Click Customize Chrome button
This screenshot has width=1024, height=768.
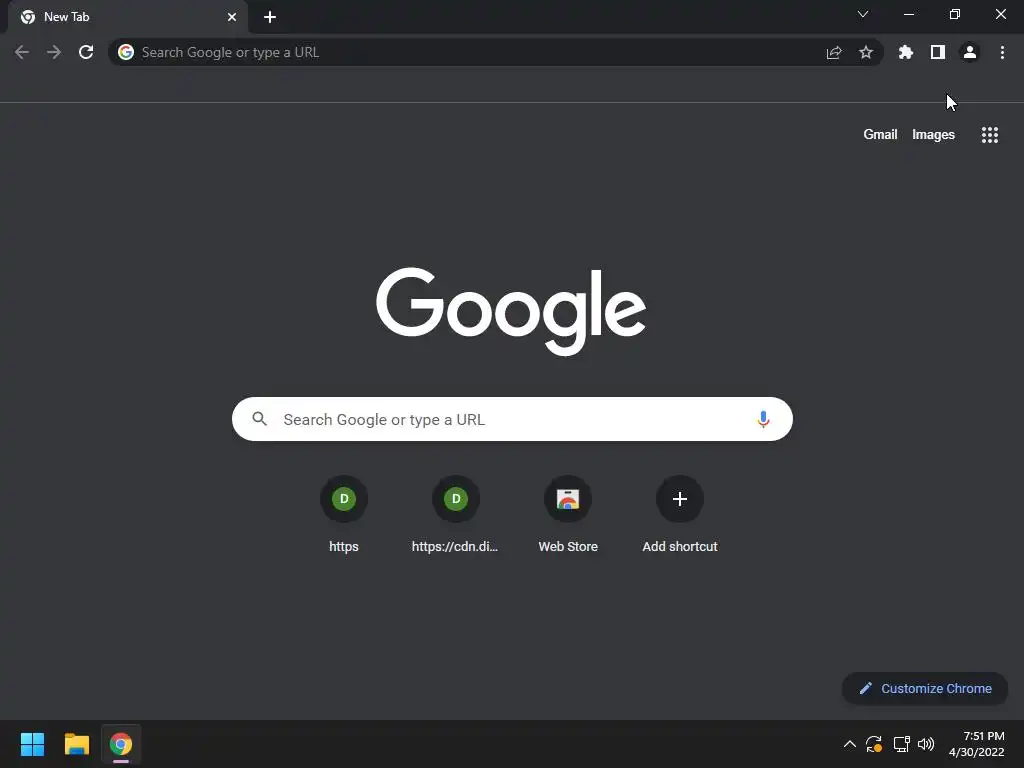pyautogui.click(x=925, y=688)
